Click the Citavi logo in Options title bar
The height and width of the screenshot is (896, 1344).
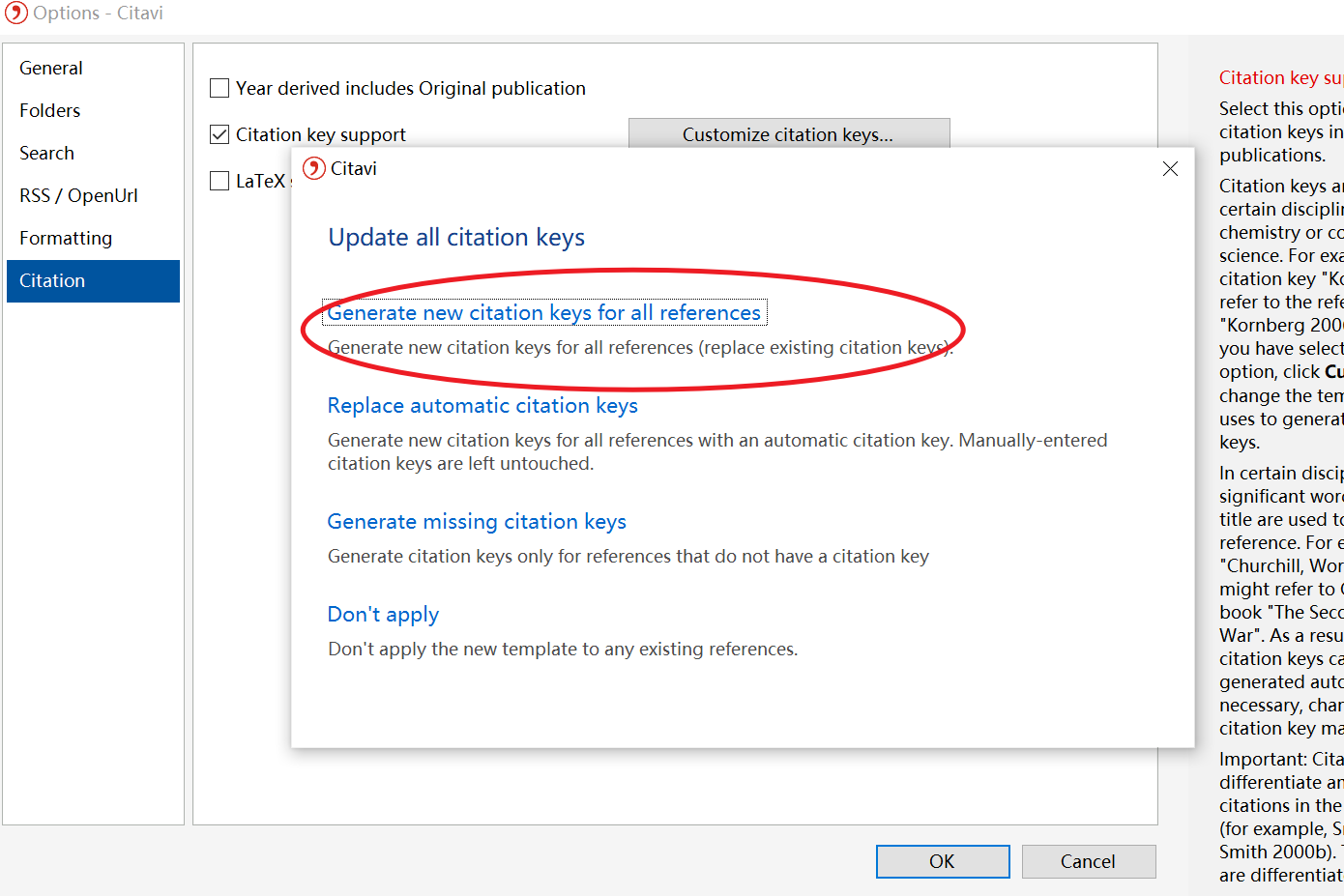pos(15,14)
